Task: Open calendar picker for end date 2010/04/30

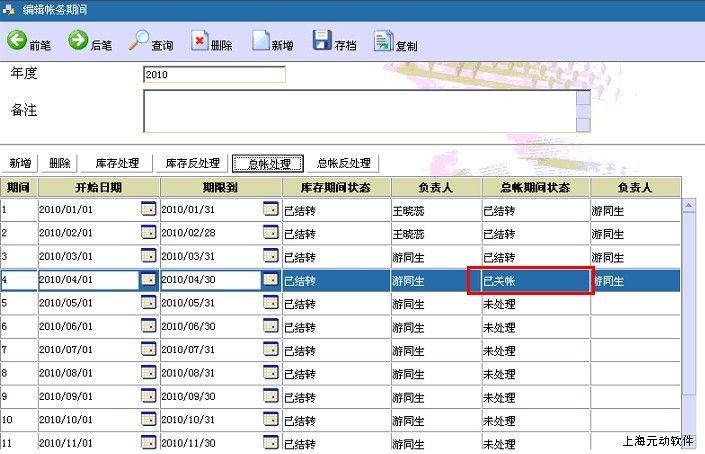Action: pos(270,281)
